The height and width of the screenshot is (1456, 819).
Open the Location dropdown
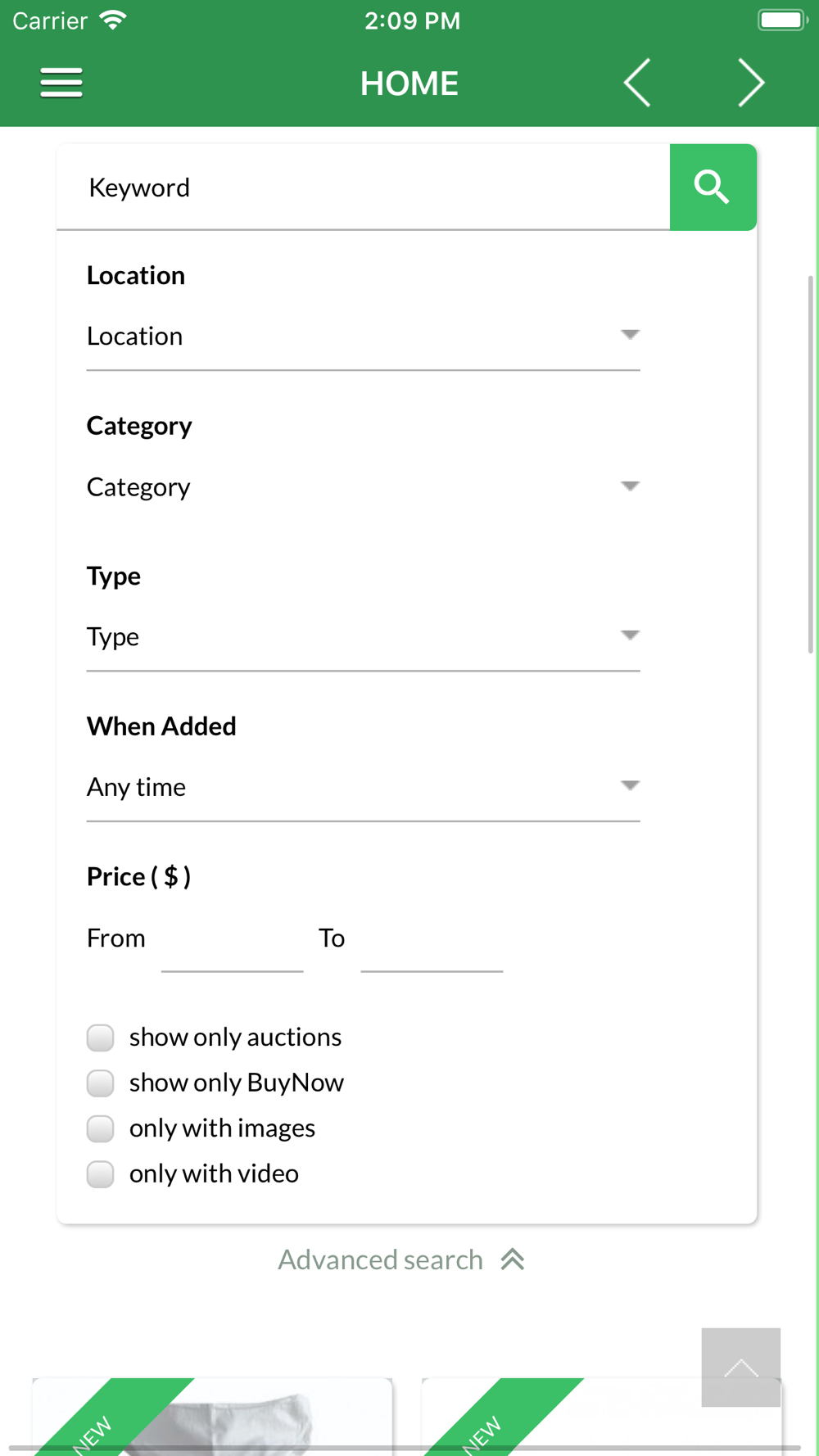pos(363,337)
